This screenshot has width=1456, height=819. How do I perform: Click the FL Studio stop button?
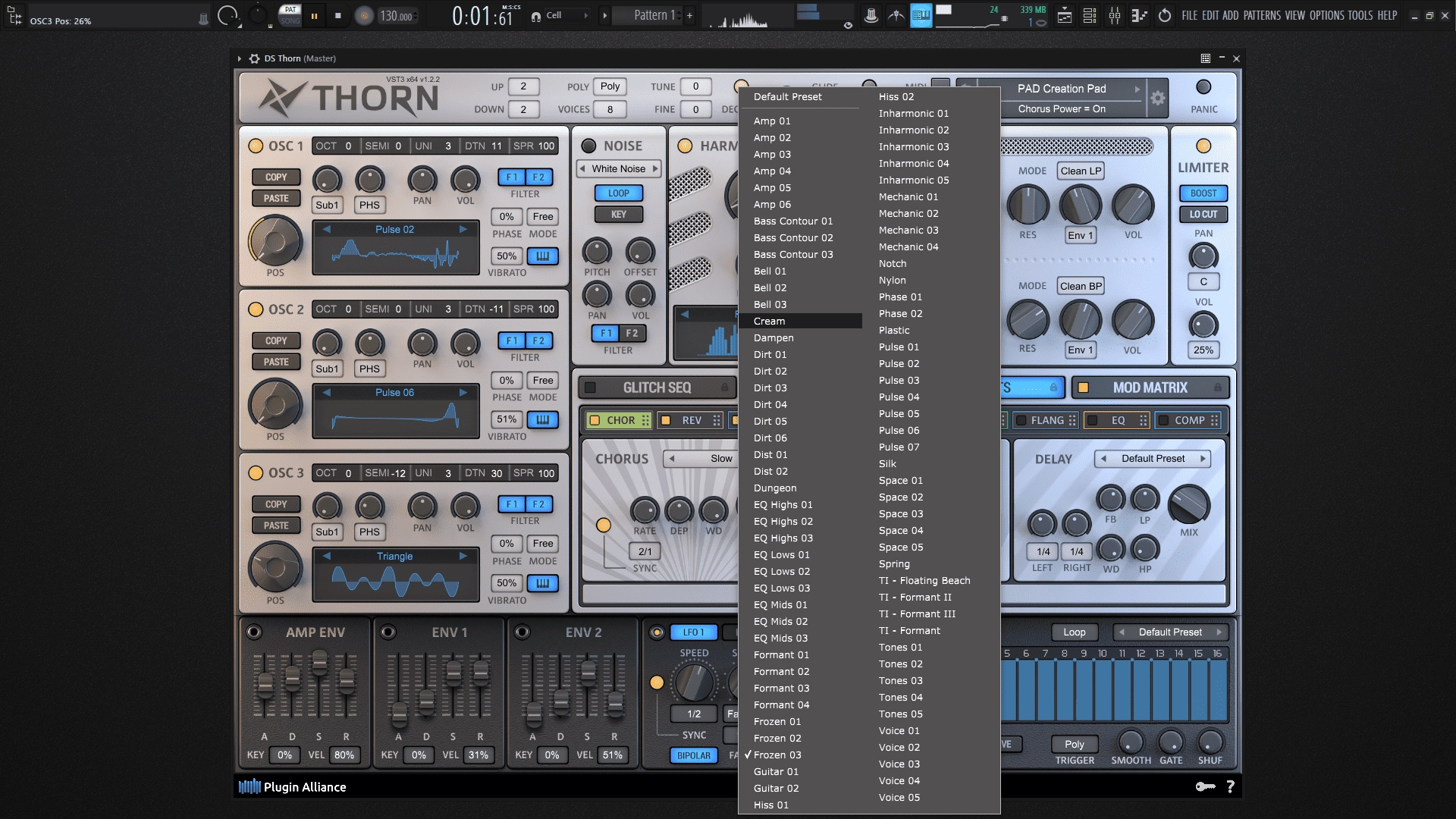(x=338, y=15)
